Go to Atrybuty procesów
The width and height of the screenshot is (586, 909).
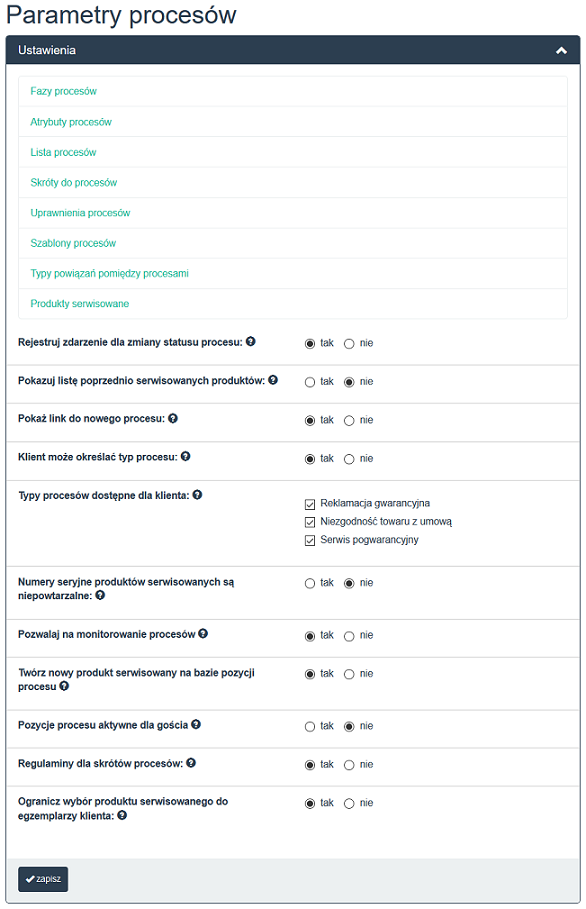71,122
